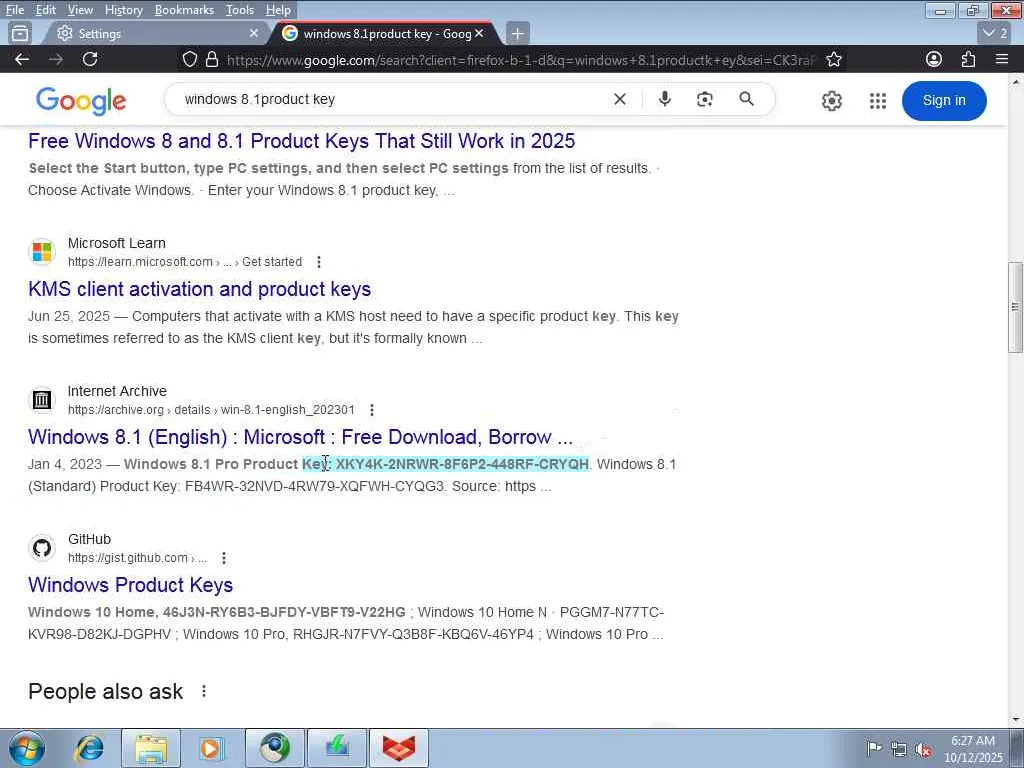Image resolution: width=1024 pixels, height=768 pixels.
Task: Open Google quick settings gear
Action: point(831,101)
